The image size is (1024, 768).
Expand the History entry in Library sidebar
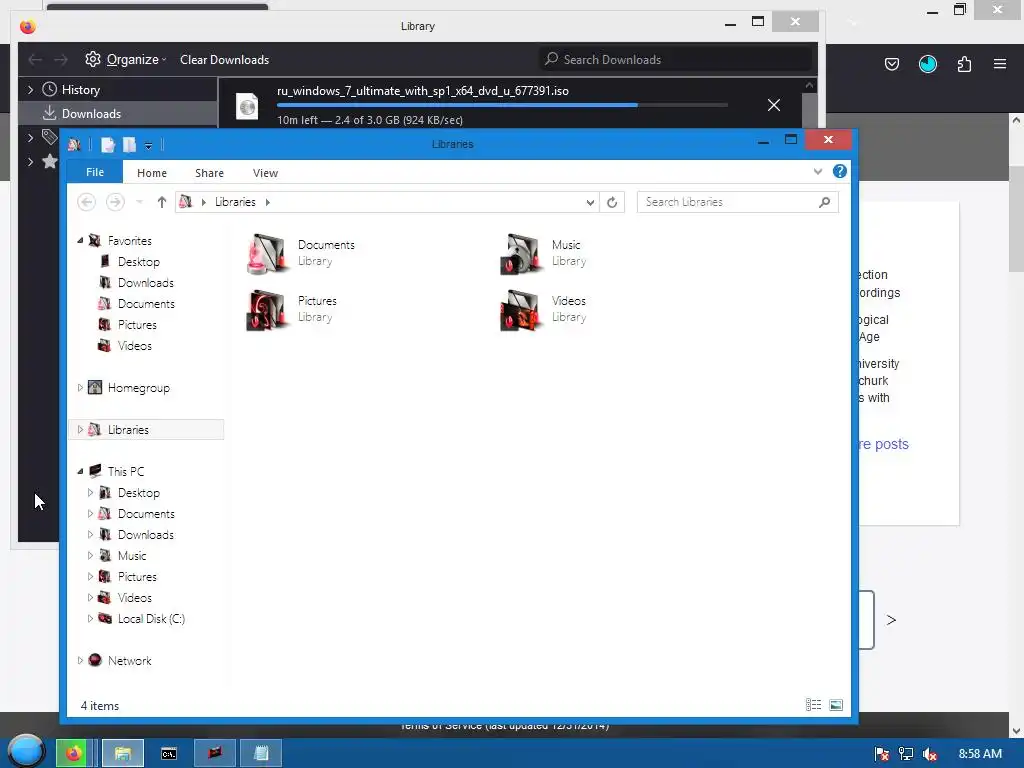pos(30,89)
